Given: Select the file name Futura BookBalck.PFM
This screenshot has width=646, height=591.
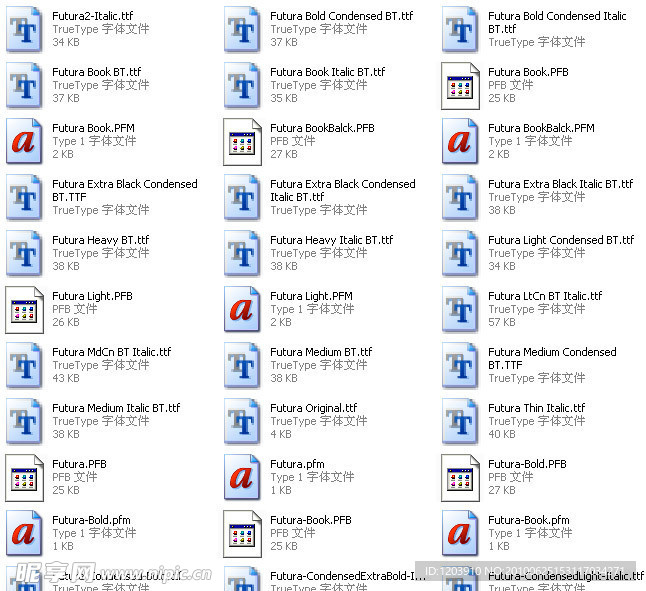Looking at the screenshot, I should tap(541, 128).
